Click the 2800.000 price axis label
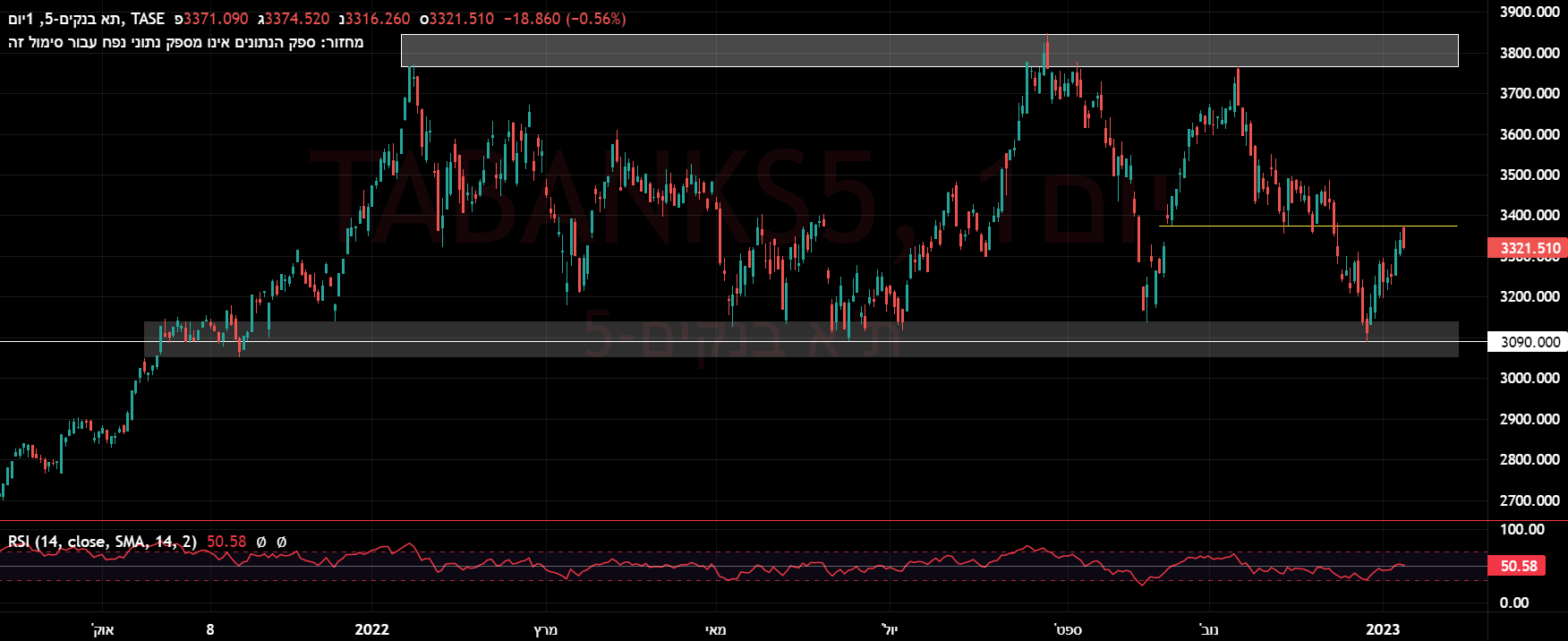 [x=1530, y=459]
